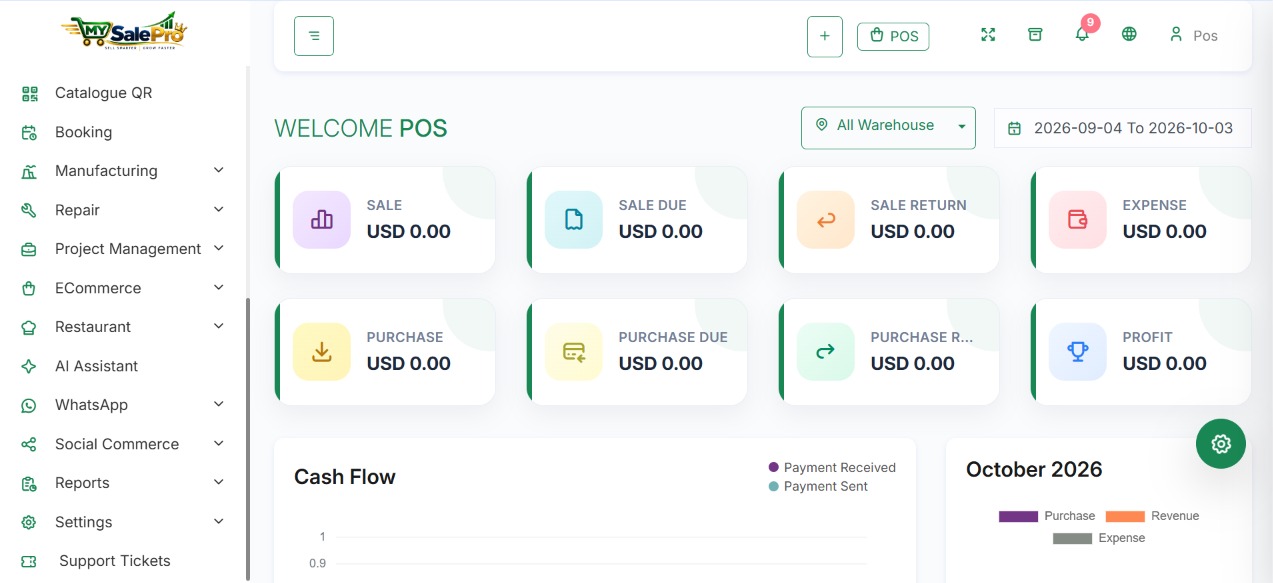Image resolution: width=1273 pixels, height=583 pixels.
Task: Open the All Warehouse dropdown
Action: (888, 127)
